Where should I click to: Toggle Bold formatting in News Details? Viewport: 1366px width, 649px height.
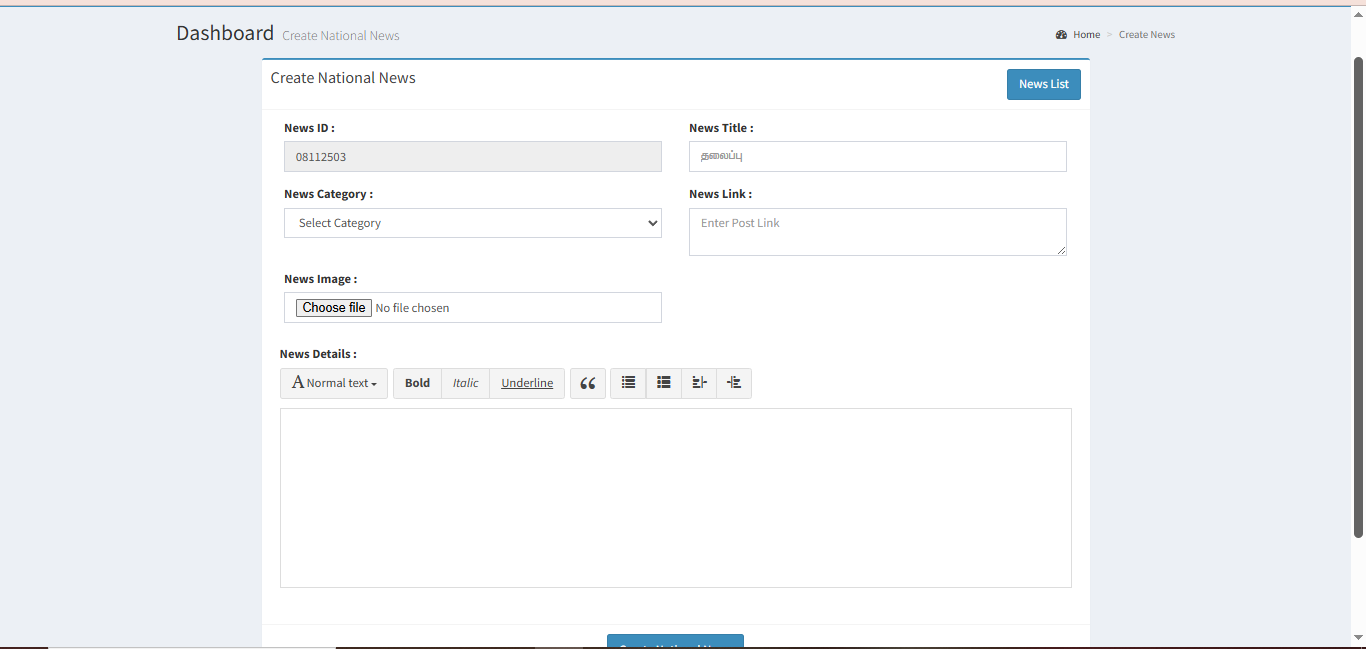click(417, 383)
